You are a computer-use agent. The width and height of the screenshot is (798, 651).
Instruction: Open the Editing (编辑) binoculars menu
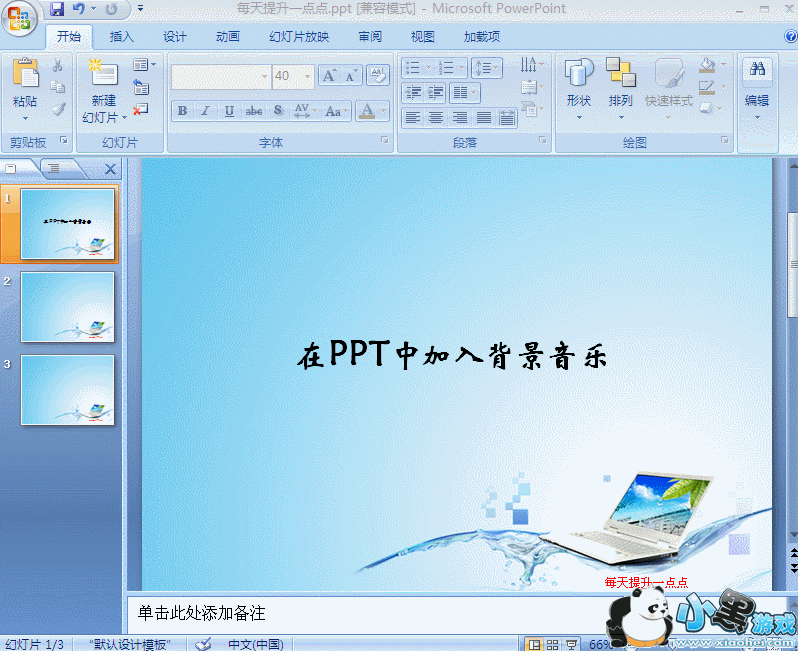pyautogui.click(x=757, y=88)
